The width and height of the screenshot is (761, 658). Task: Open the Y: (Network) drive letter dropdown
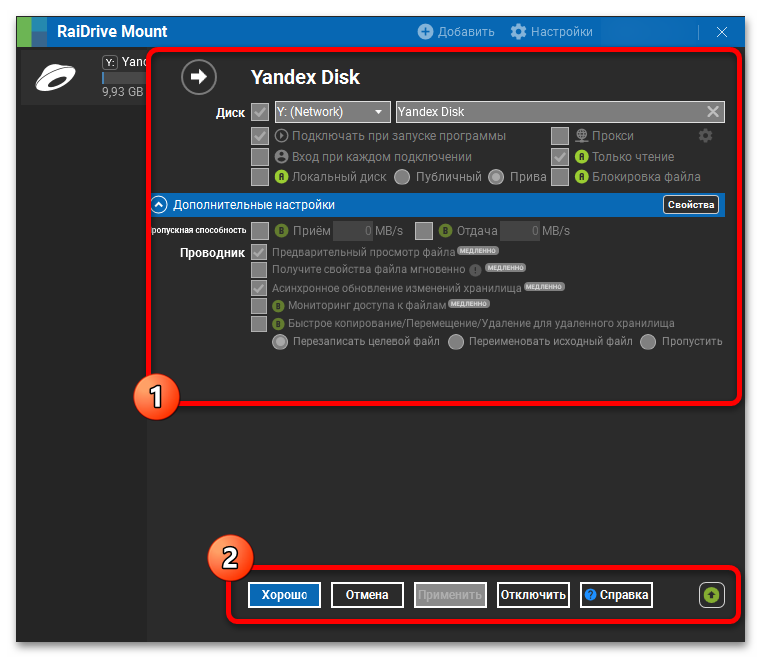pyautogui.click(x=332, y=112)
